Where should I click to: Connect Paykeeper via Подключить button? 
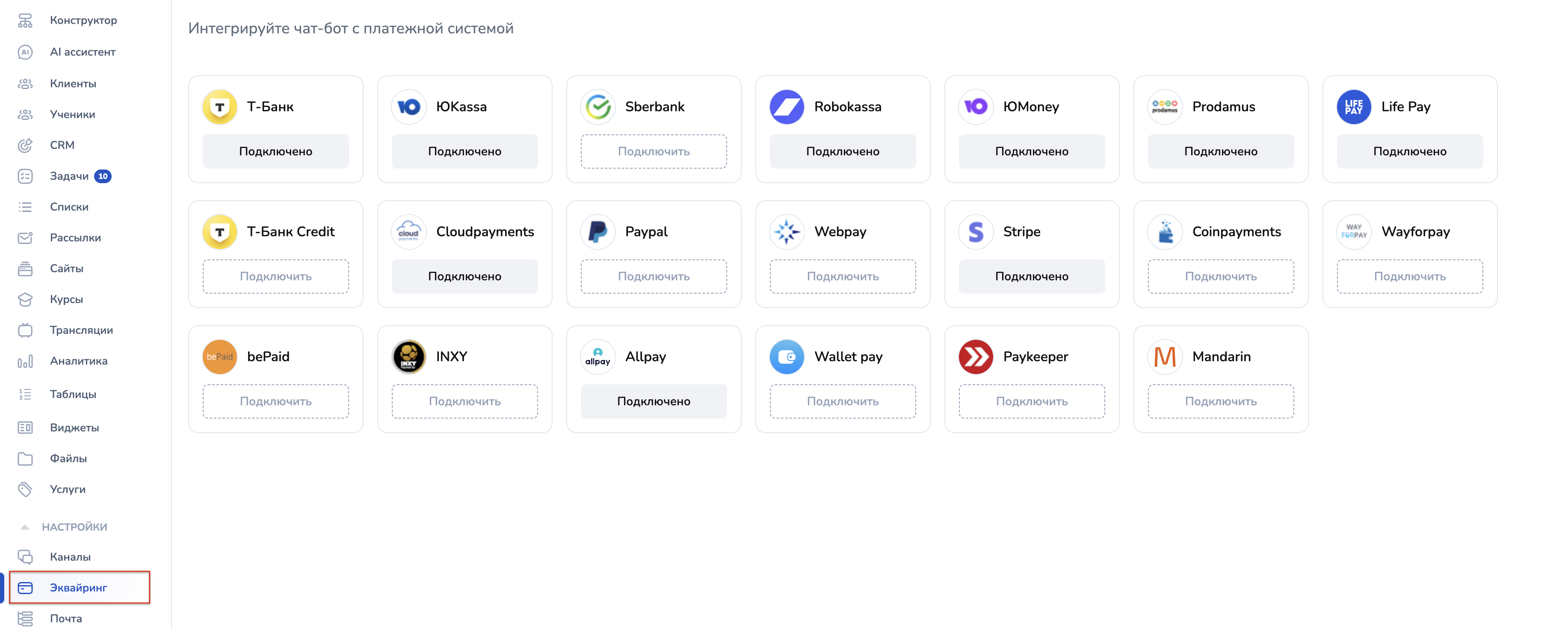1032,401
